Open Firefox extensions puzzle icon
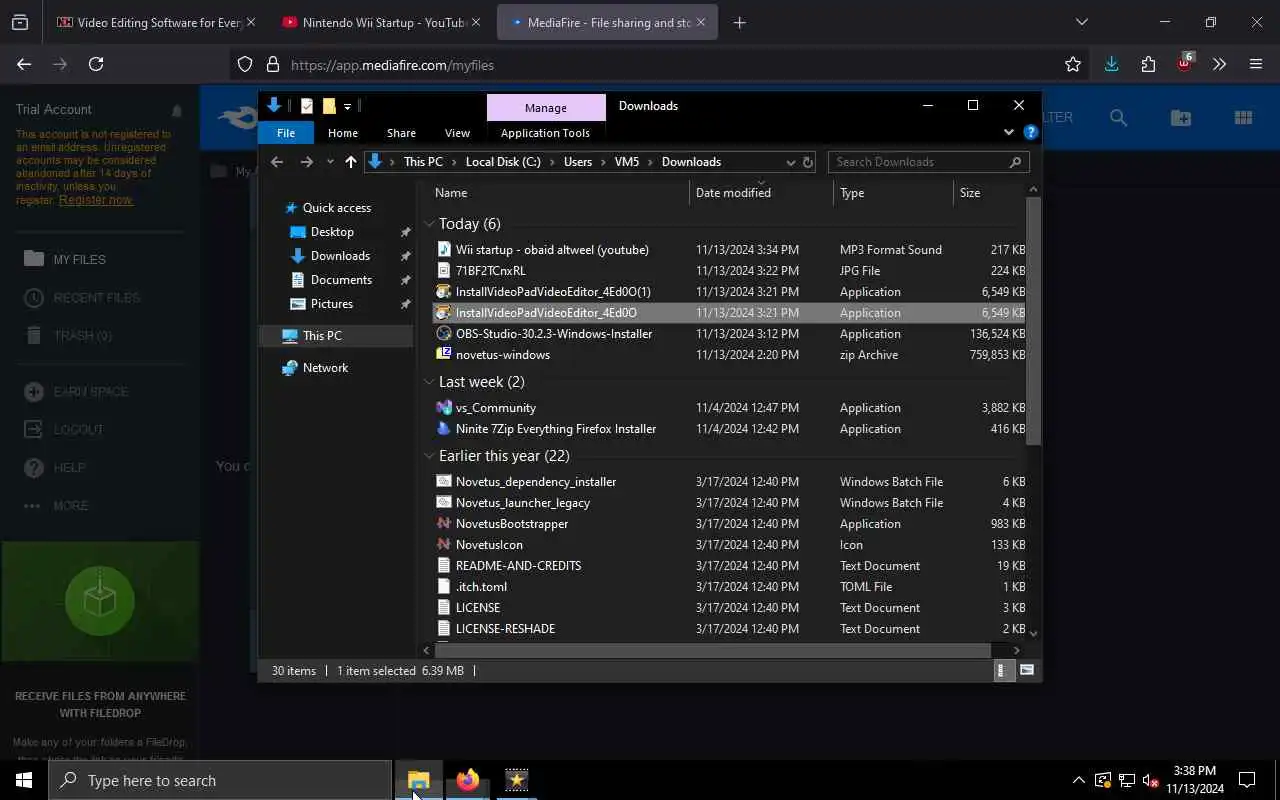The image size is (1280, 800). coord(1148,64)
